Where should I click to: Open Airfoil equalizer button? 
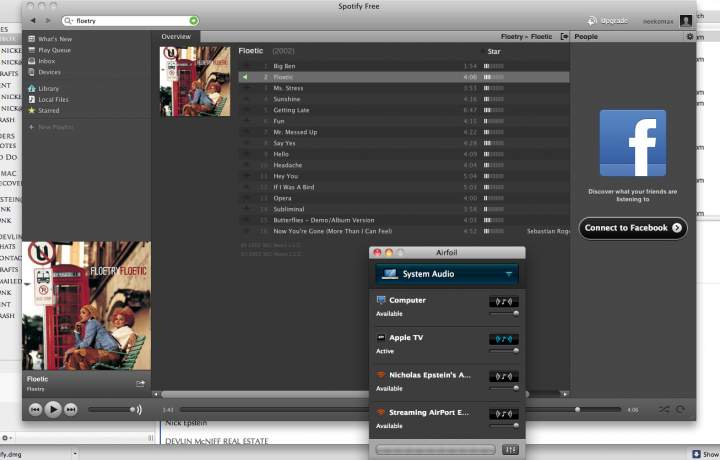(x=510, y=449)
